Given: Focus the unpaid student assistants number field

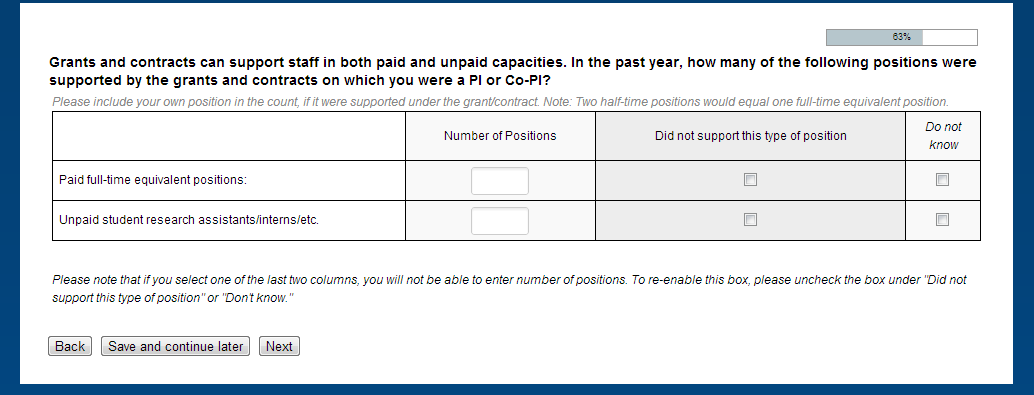Looking at the screenshot, I should [500, 221].
